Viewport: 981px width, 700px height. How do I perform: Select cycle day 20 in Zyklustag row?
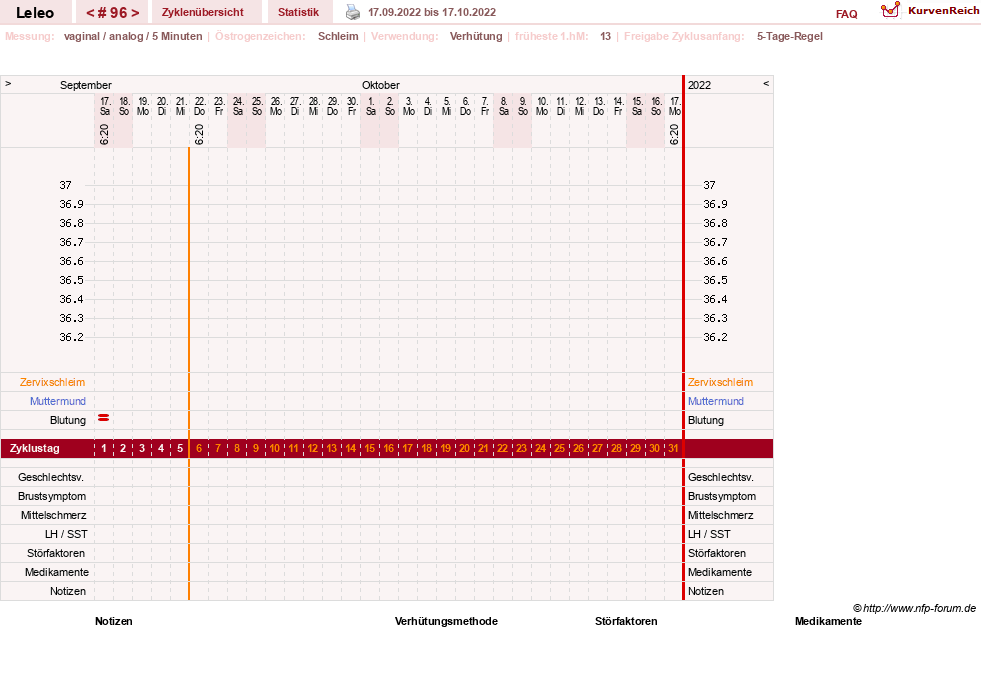[464, 449]
